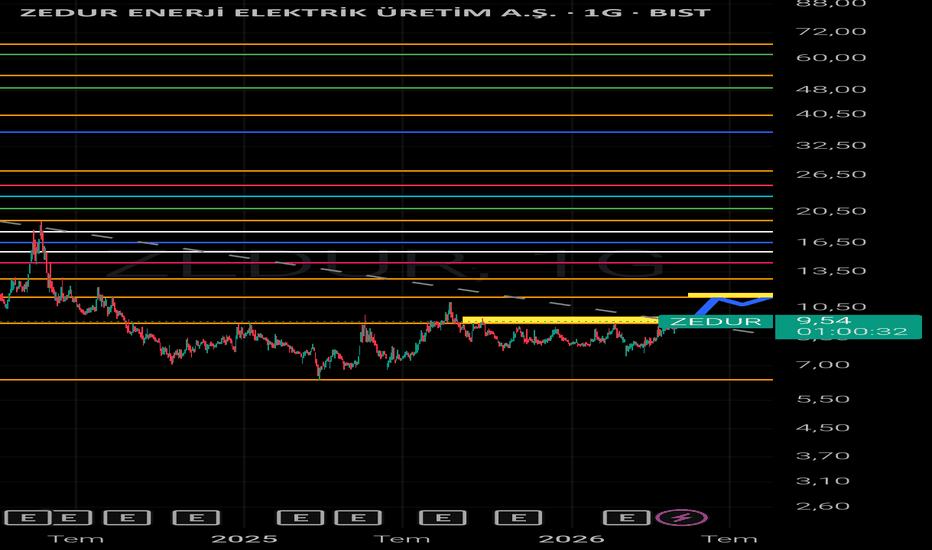Click the 16,50 price axis label
This screenshot has width=932, height=550.
(x=831, y=242)
